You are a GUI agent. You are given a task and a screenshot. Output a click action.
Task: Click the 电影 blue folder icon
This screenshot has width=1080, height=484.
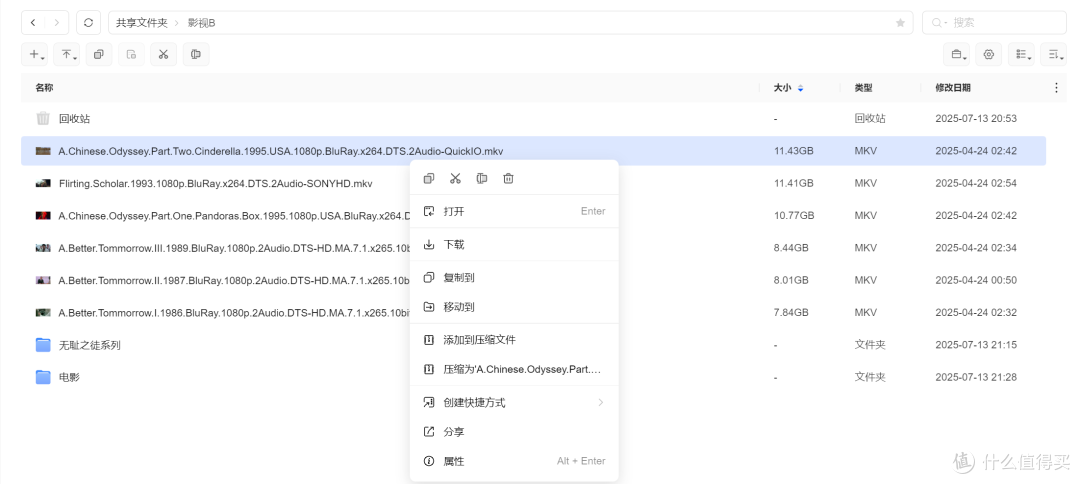coord(43,377)
